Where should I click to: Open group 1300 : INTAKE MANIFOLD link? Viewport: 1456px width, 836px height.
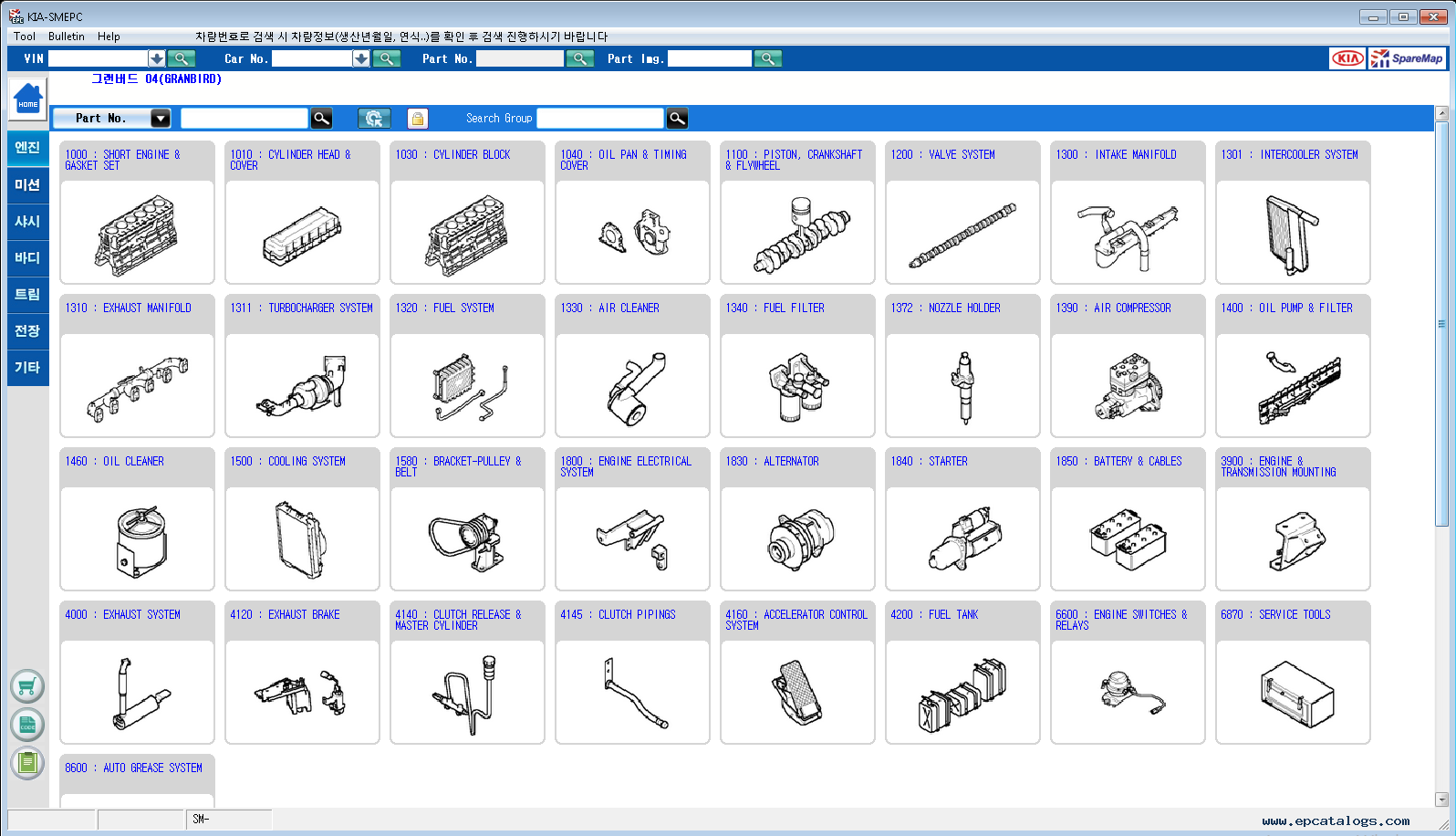1116,154
